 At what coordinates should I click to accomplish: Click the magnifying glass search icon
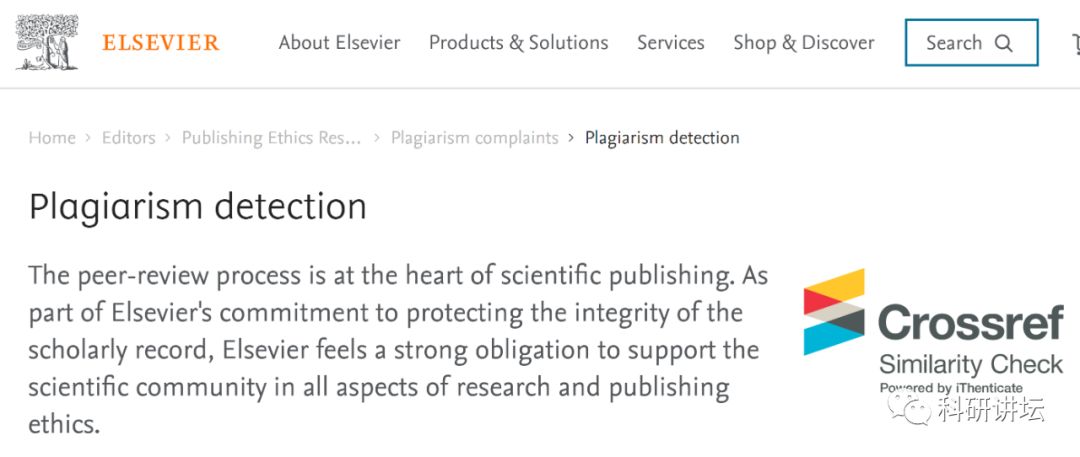coord(1004,43)
